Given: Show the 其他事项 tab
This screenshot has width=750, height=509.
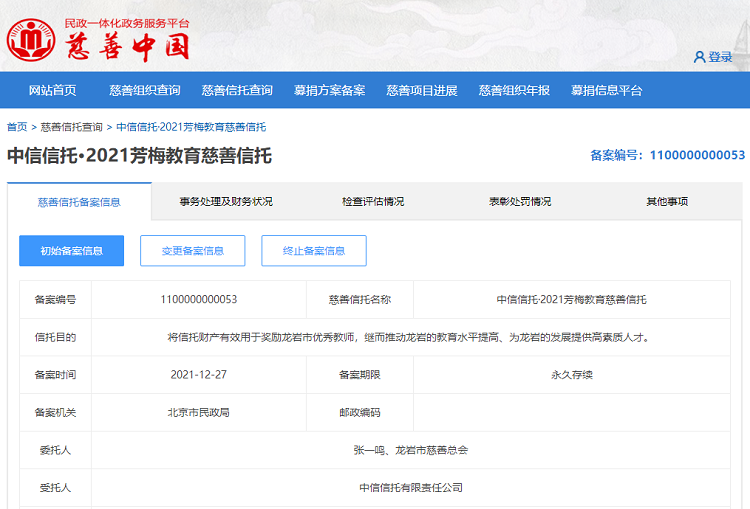Looking at the screenshot, I should (x=667, y=201).
